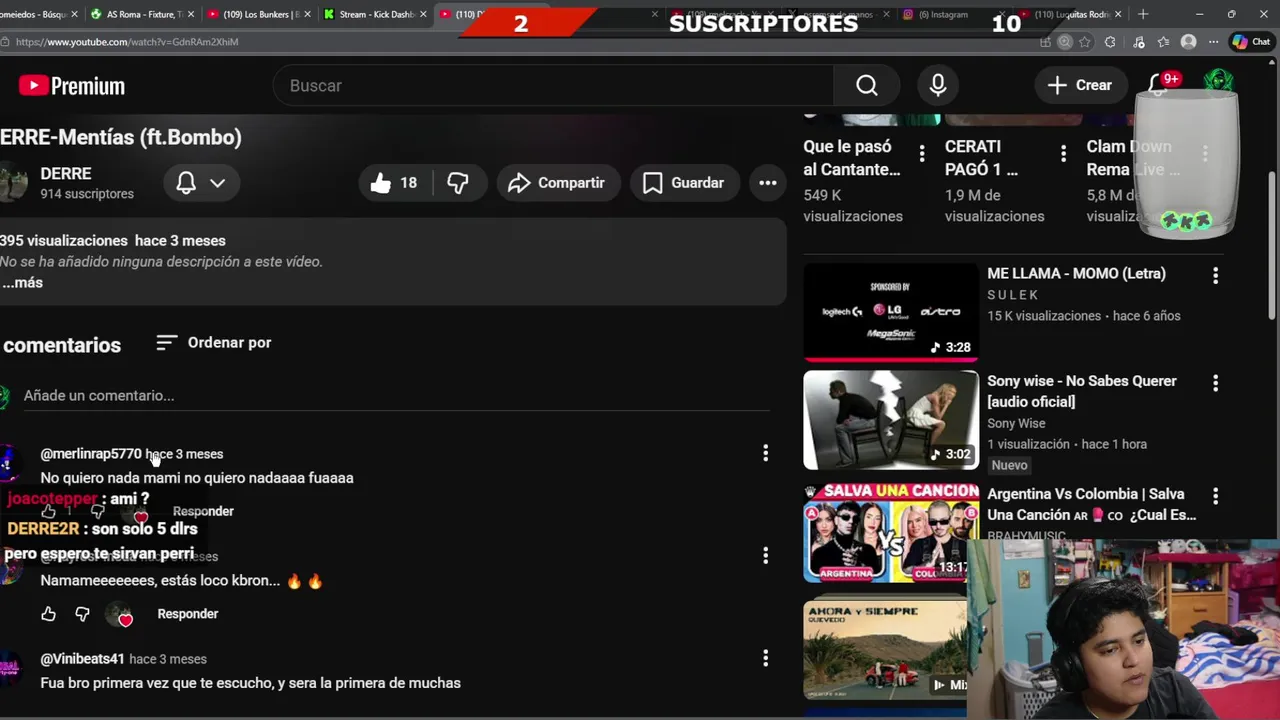Image resolution: width=1280 pixels, height=720 pixels.
Task: Switch to the Luquitas Rodriguez tab
Action: [1072, 14]
